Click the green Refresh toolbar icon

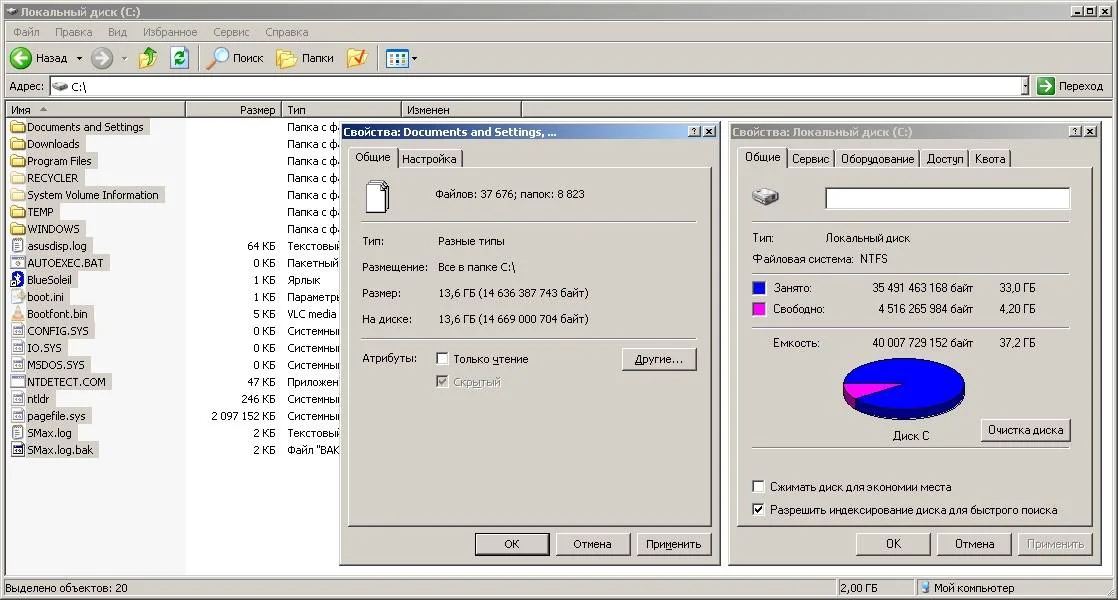[179, 58]
